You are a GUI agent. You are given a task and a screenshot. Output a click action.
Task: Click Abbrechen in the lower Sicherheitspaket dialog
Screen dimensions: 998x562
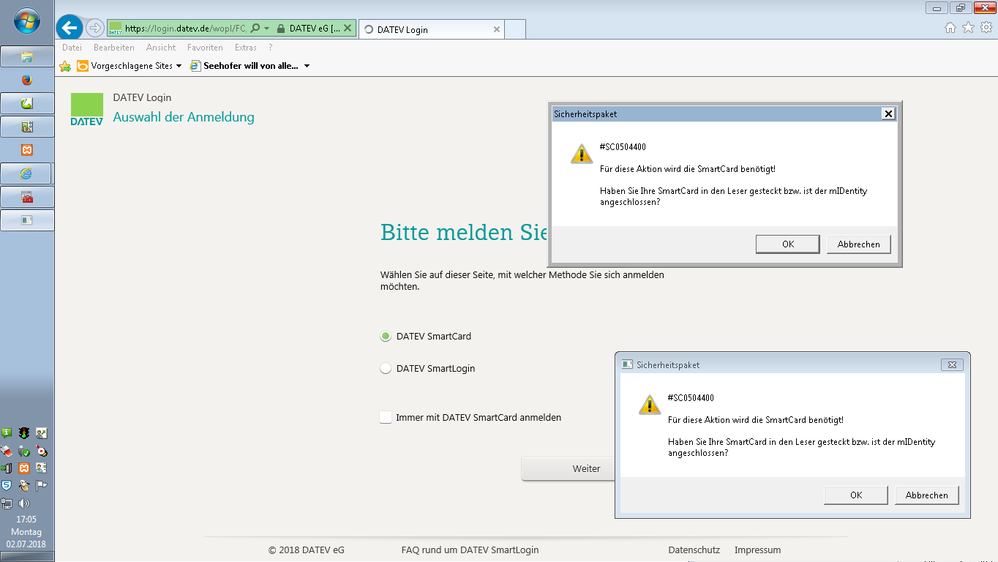click(x=927, y=495)
